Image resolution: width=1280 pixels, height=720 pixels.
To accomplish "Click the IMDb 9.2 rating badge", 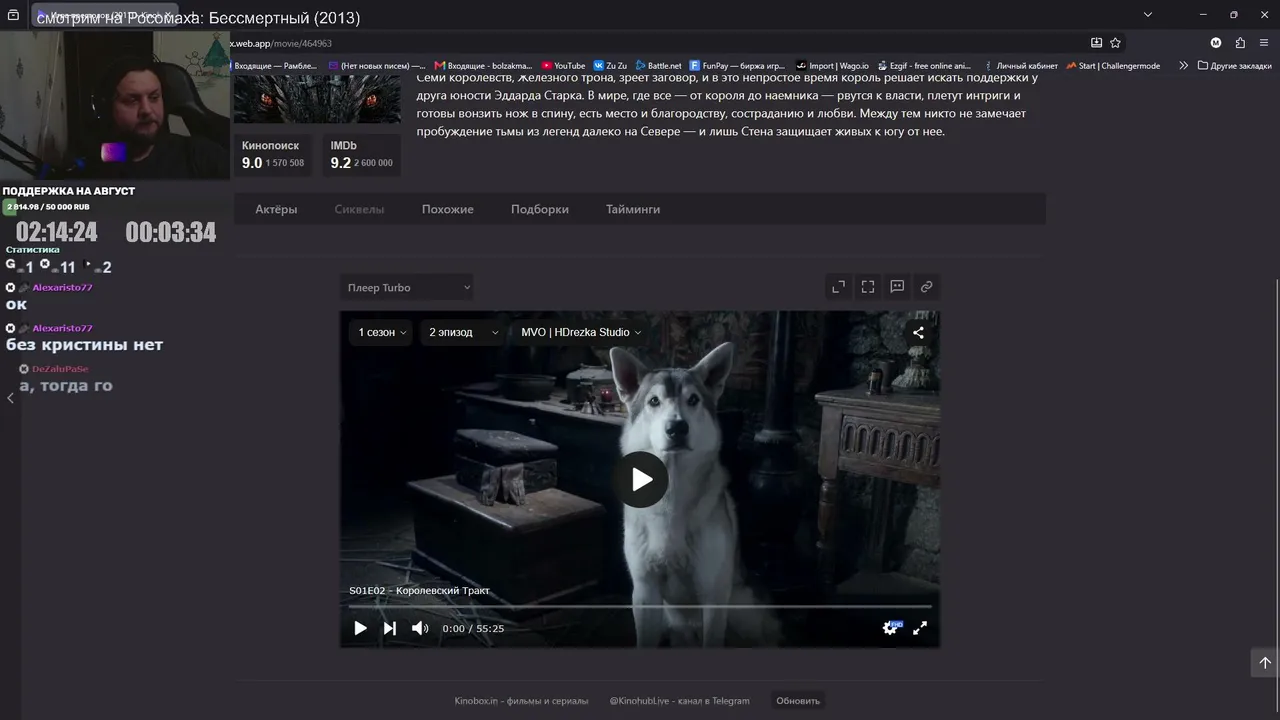I will pyautogui.click(x=361, y=155).
